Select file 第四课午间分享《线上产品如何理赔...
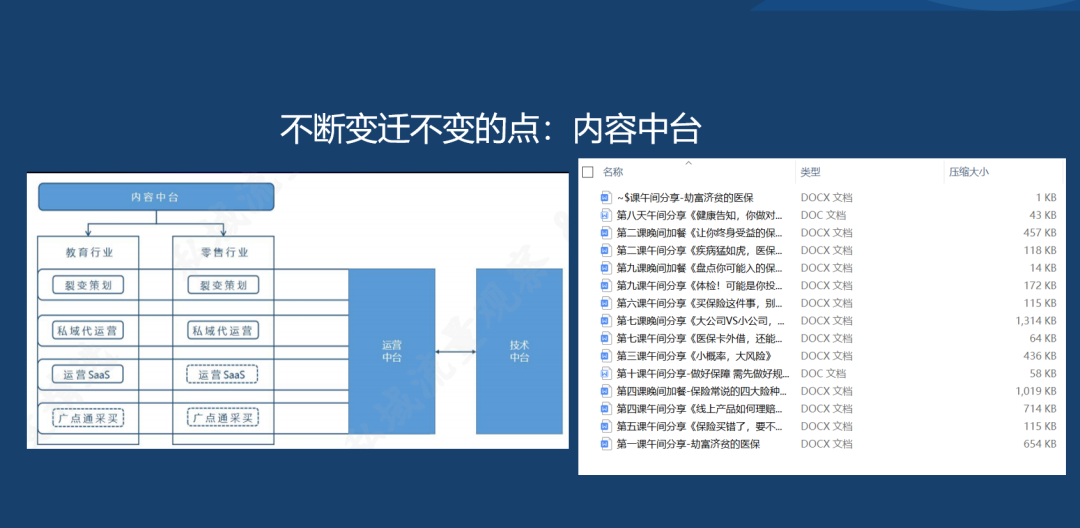 coord(700,408)
